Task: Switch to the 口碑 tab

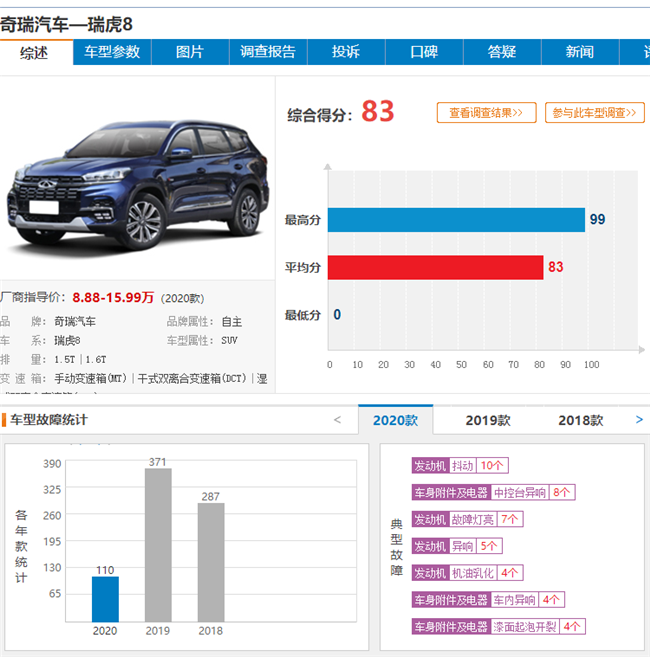Action: click(x=424, y=52)
